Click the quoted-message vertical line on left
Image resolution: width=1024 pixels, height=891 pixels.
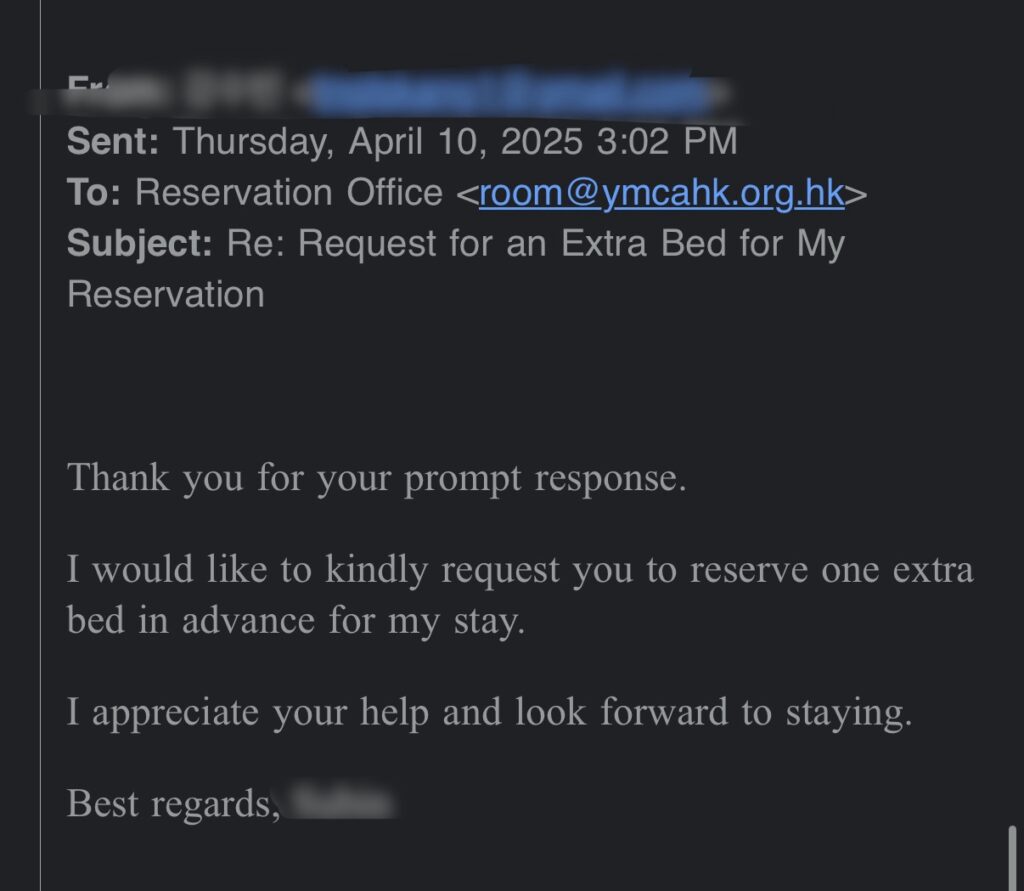coord(40,446)
